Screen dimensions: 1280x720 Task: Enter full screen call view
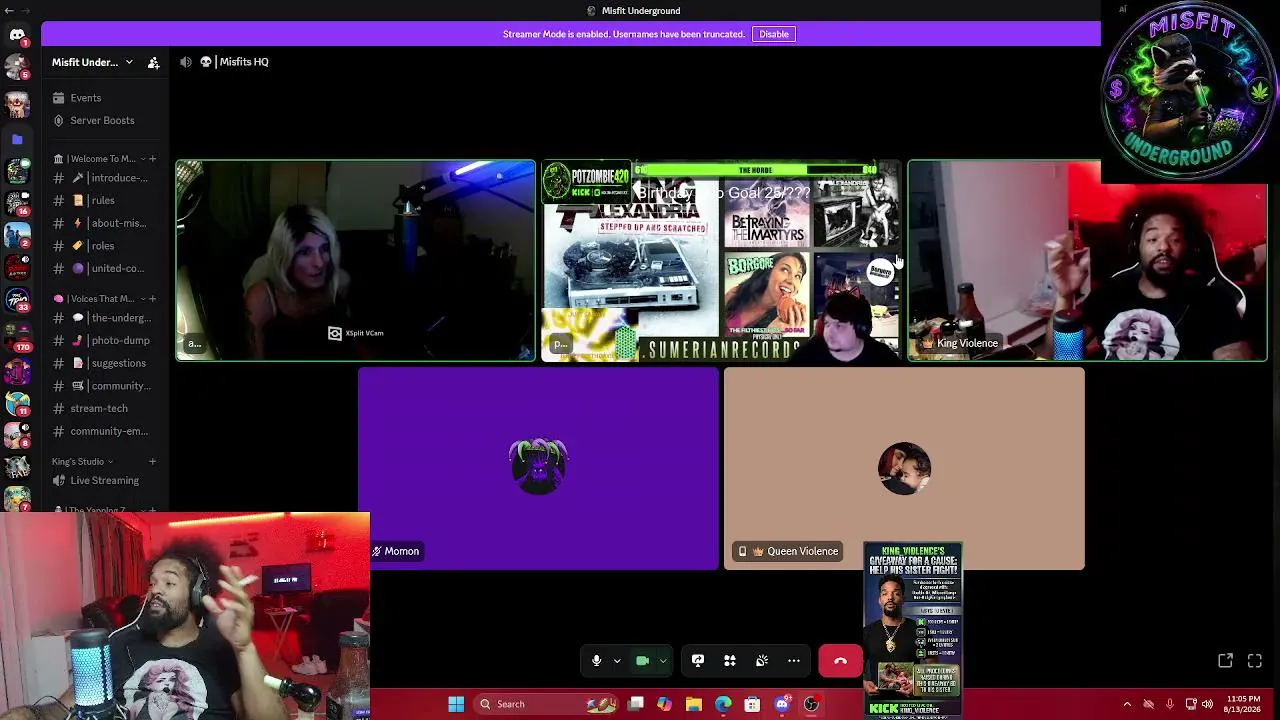coord(1255,661)
